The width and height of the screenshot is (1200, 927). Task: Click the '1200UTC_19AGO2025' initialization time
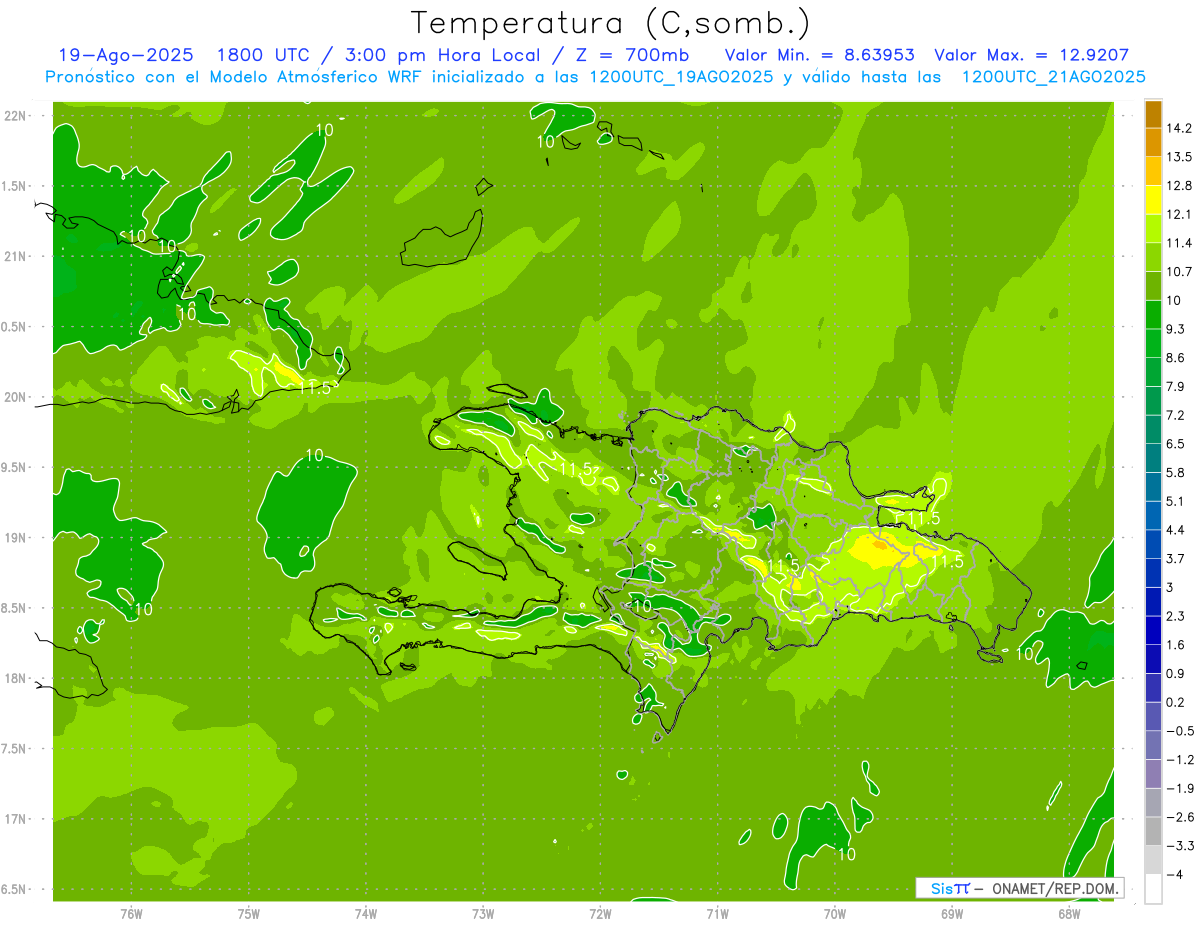coord(680,77)
